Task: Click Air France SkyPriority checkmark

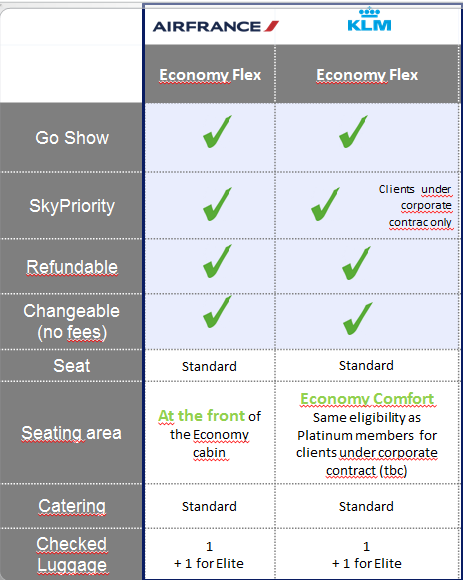Action: click(x=217, y=204)
